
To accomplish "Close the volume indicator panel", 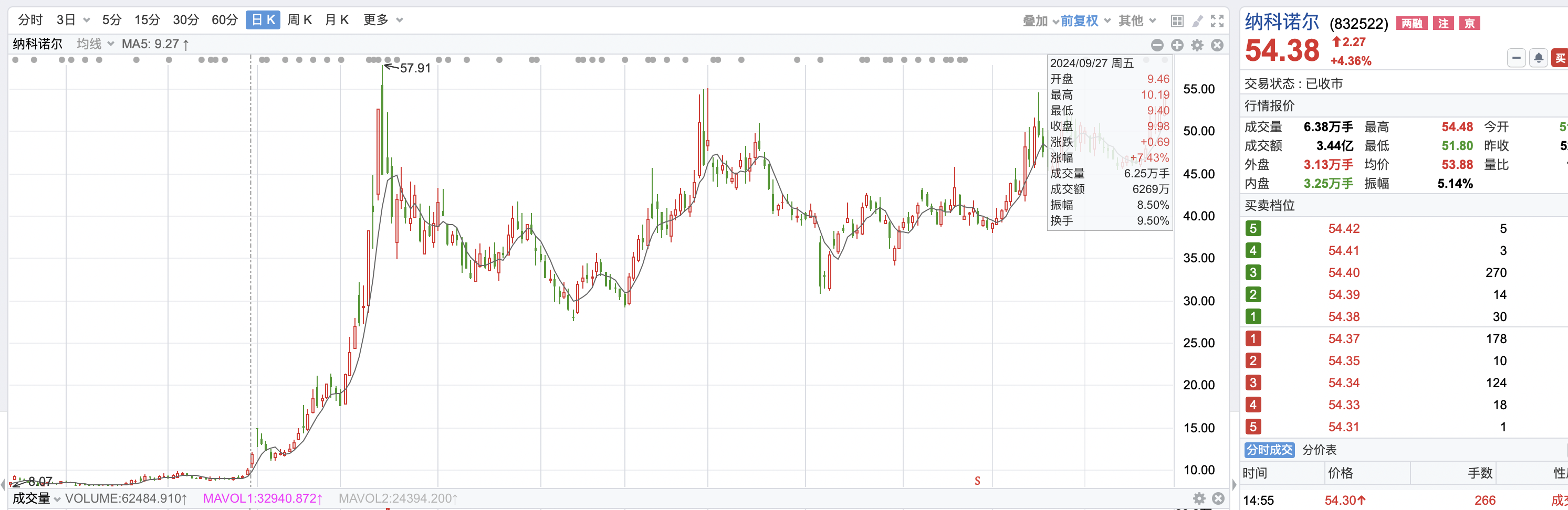I will point(1218,498).
